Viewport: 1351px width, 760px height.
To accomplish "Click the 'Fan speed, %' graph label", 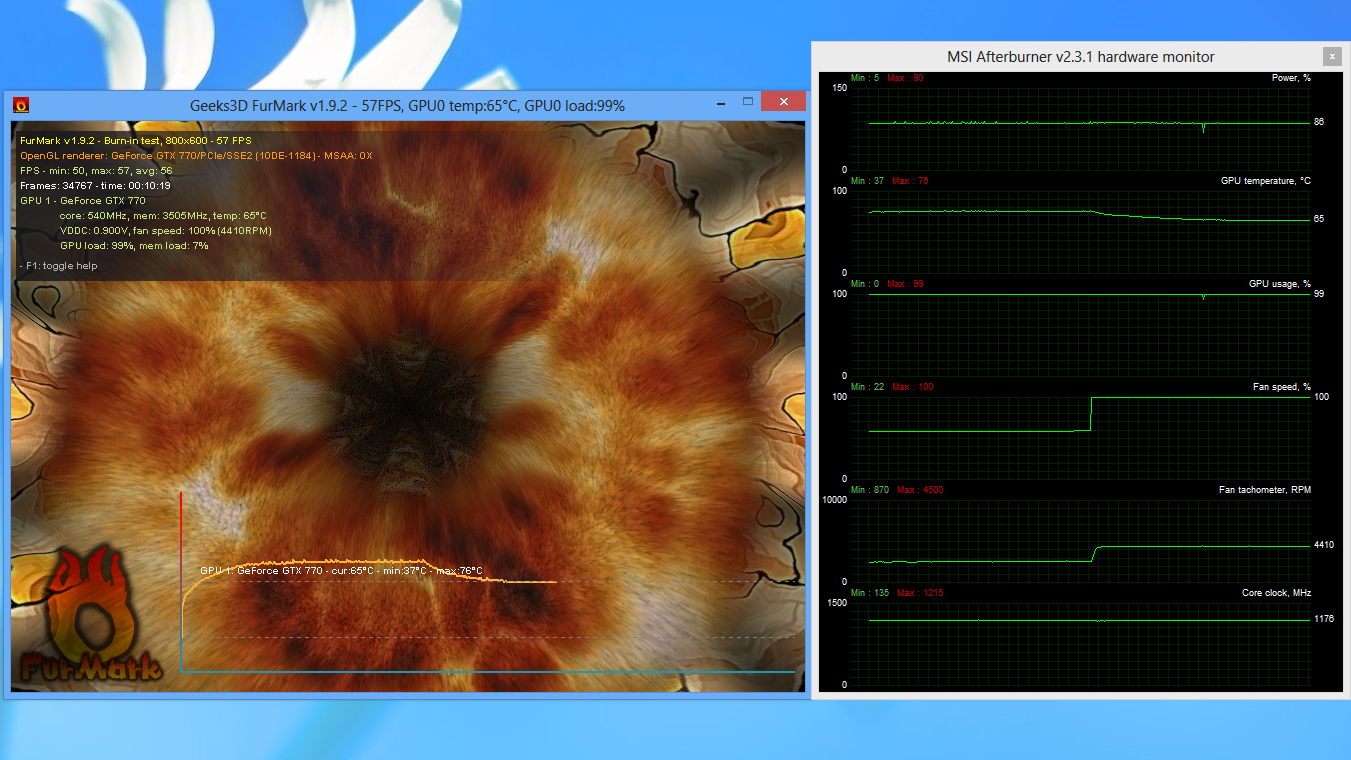I will click(1281, 387).
